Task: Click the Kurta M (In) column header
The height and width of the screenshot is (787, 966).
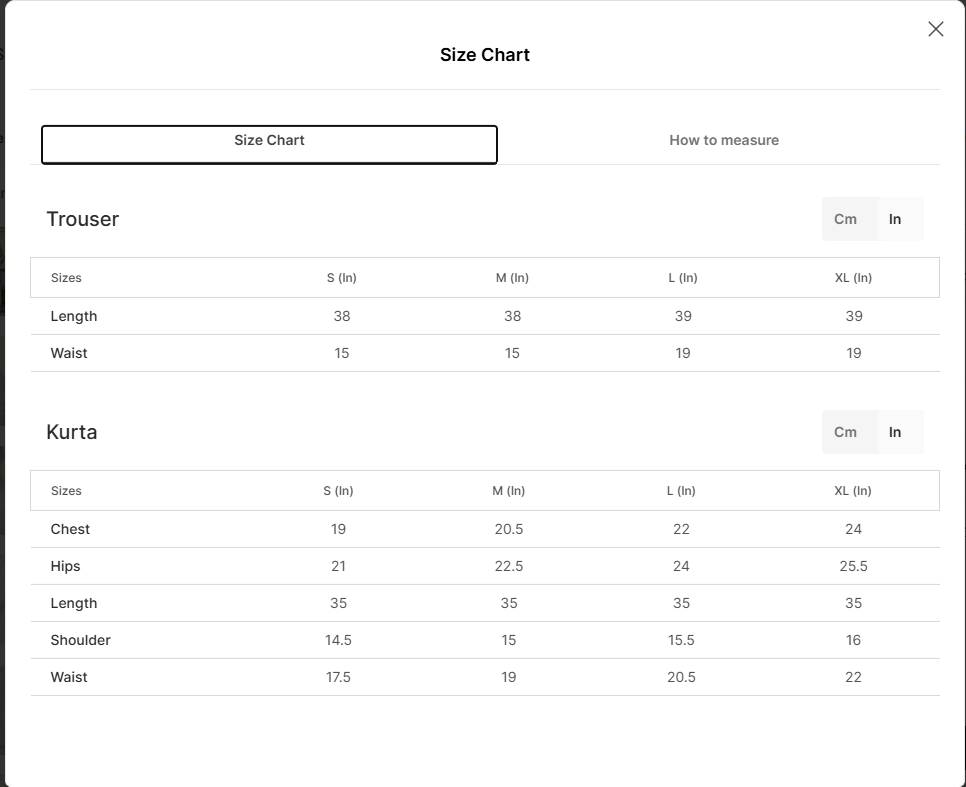Action: [x=509, y=491]
